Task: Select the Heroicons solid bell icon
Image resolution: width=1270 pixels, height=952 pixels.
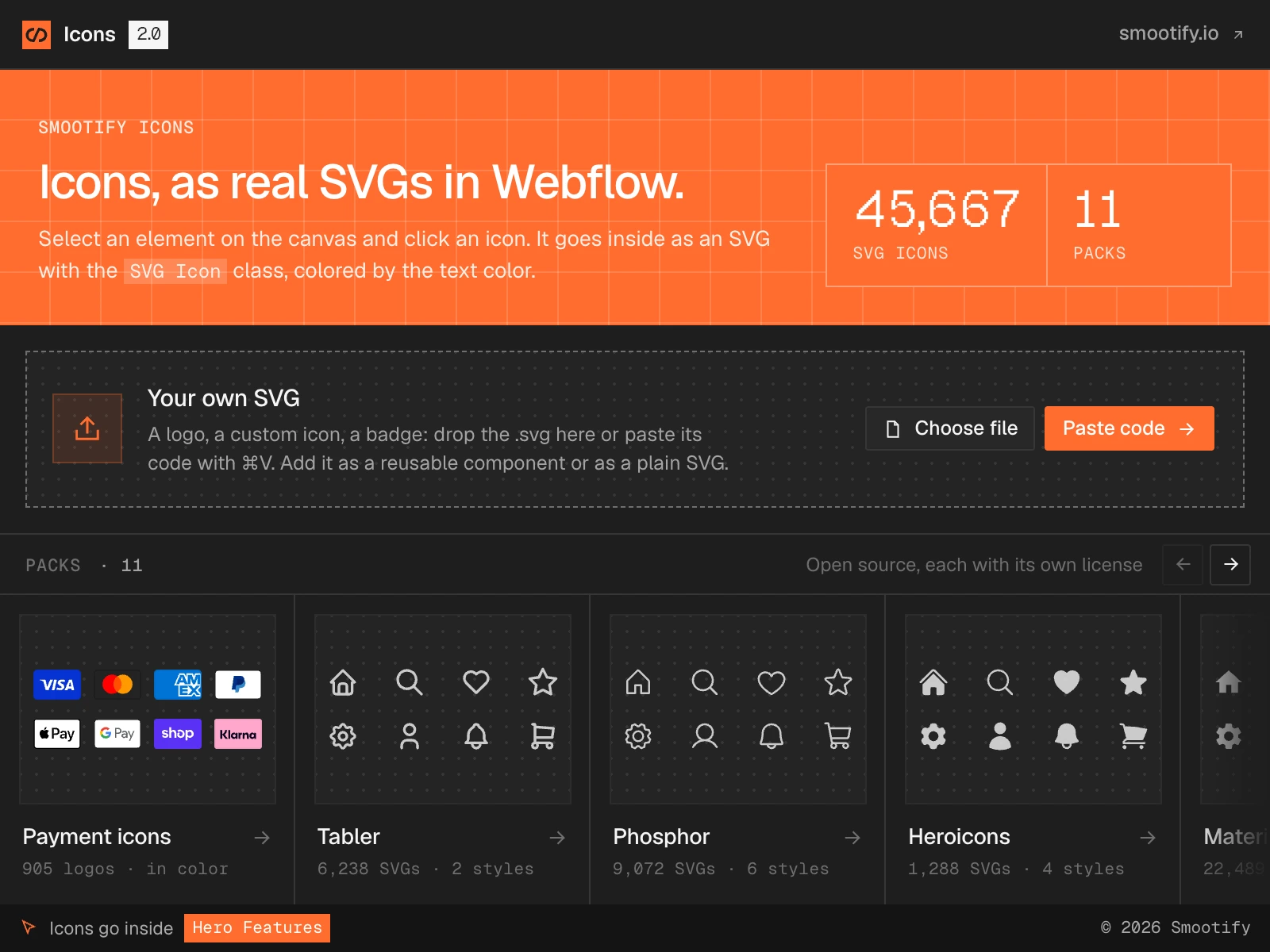Action: (x=1067, y=736)
